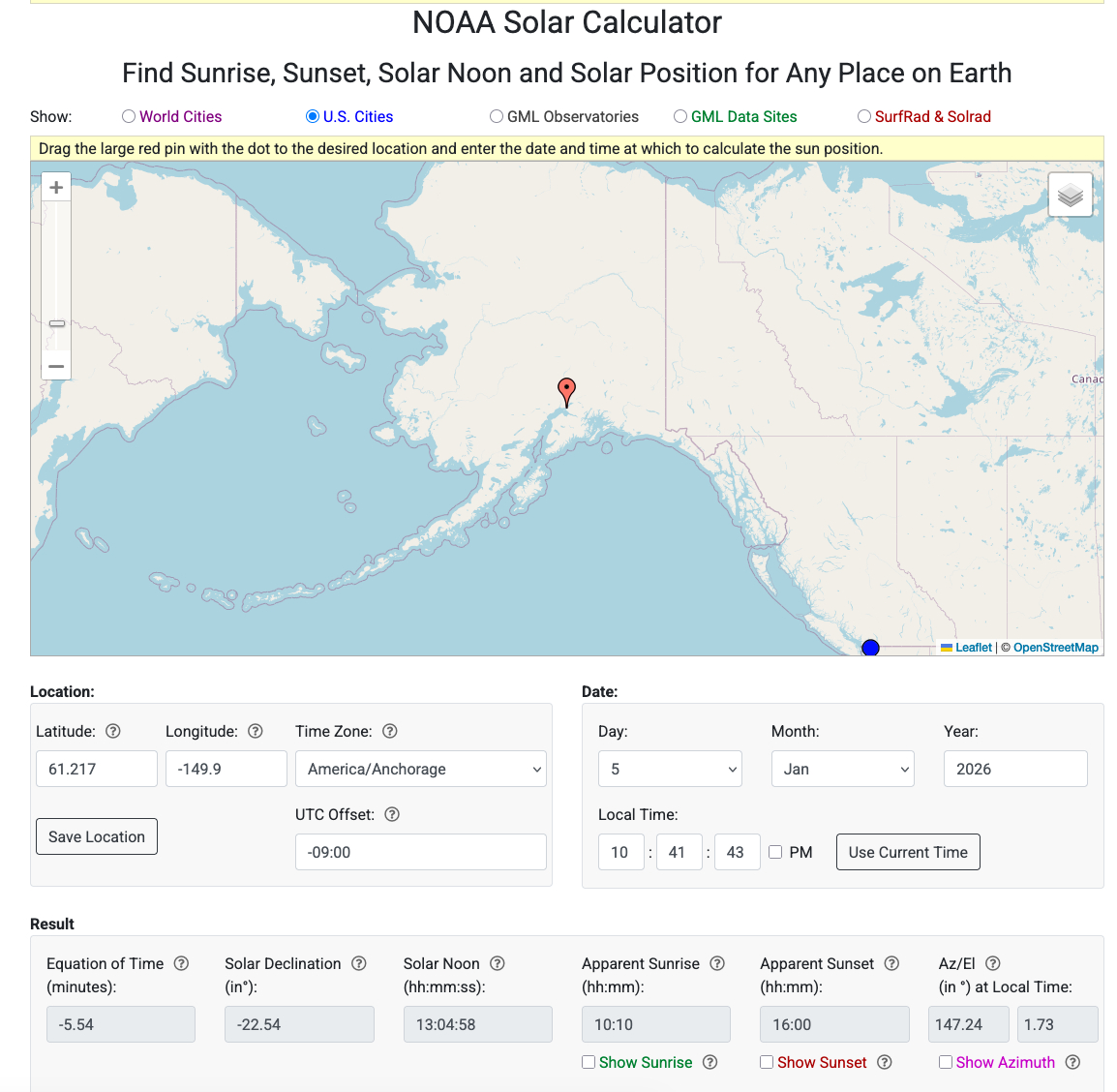Click the Time Zone help icon

(390, 731)
